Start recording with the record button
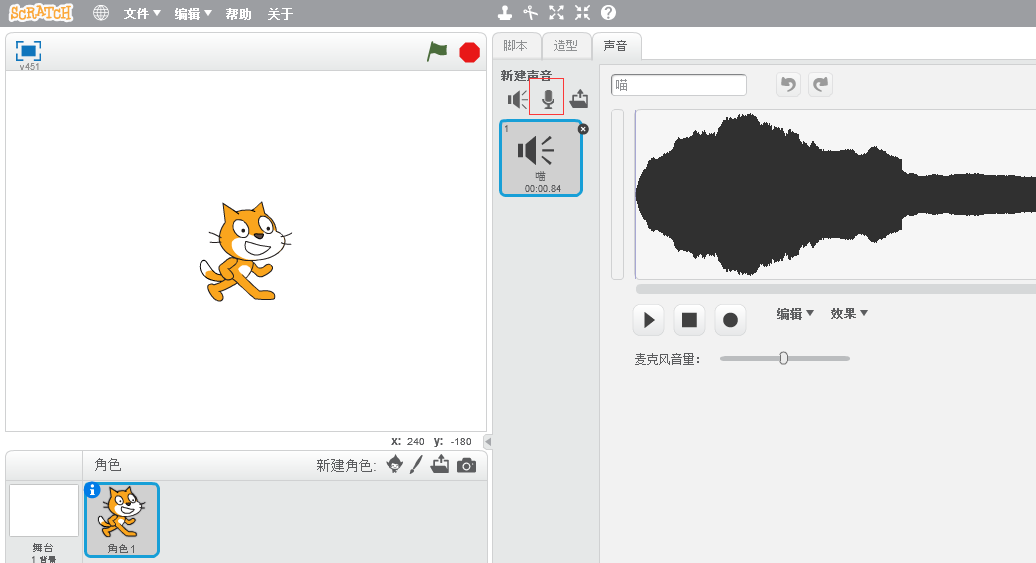 click(730, 320)
